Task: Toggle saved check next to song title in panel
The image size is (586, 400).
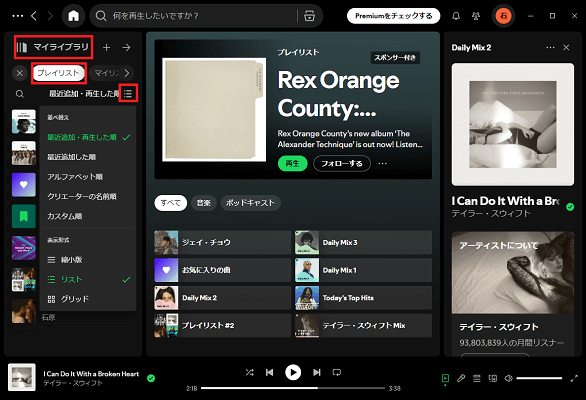Action: click(570, 207)
